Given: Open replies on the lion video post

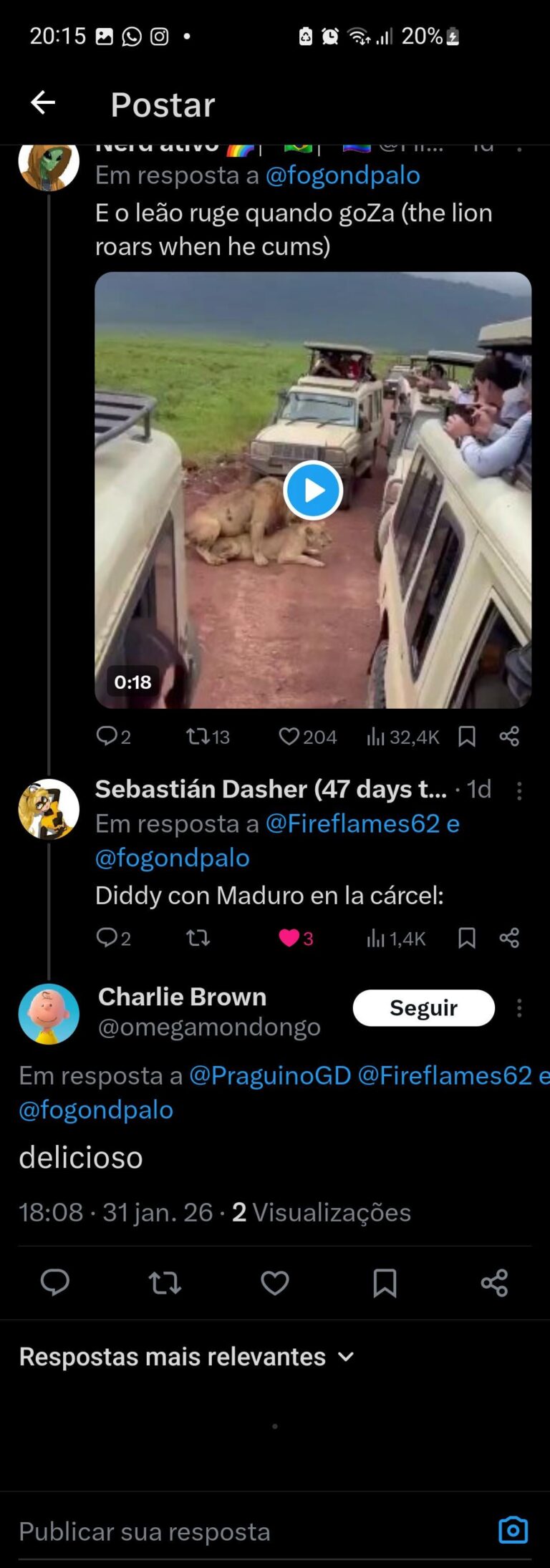Looking at the screenshot, I should (x=113, y=736).
